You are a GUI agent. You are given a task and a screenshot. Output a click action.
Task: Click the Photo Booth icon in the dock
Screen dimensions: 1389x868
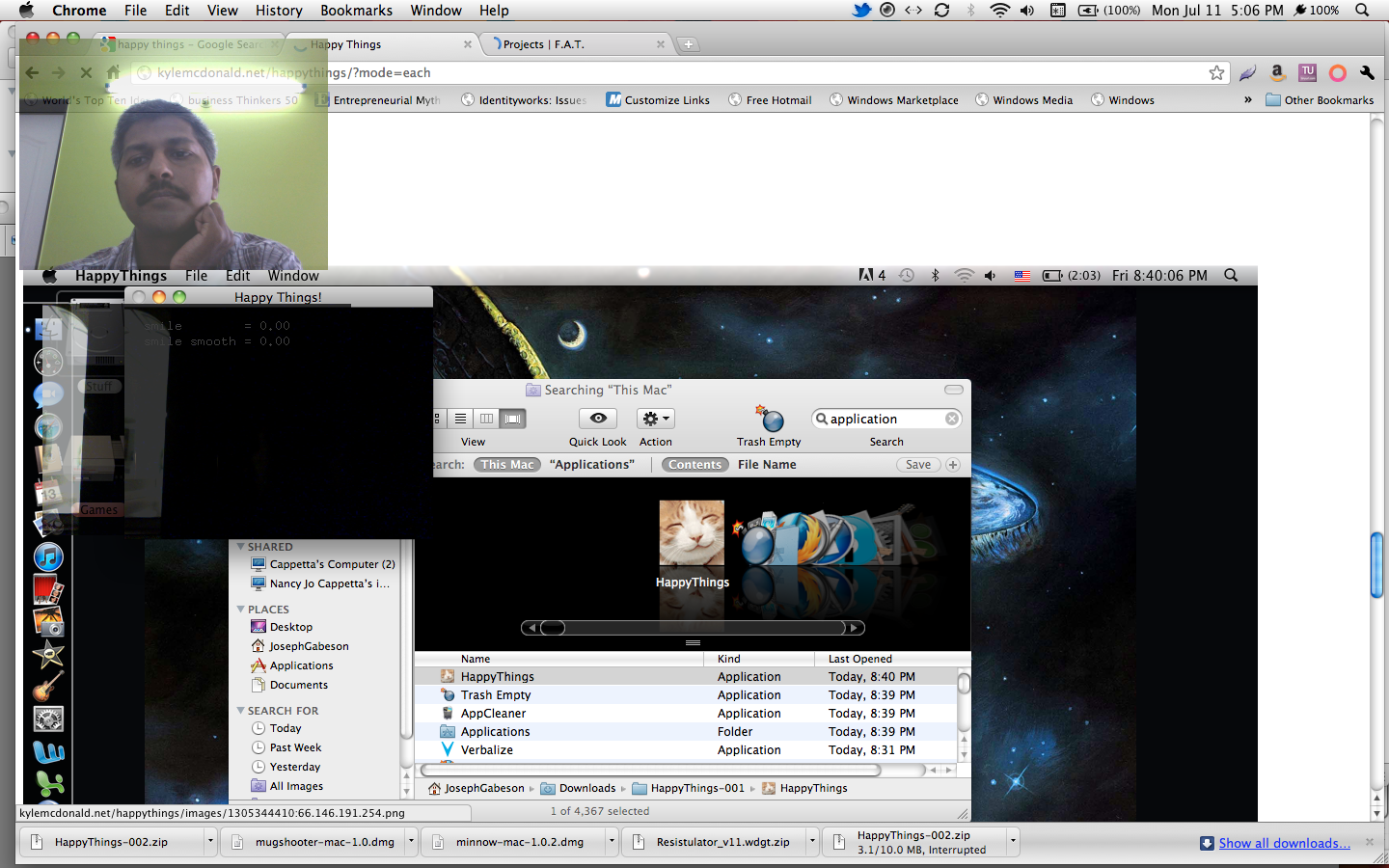point(48,589)
